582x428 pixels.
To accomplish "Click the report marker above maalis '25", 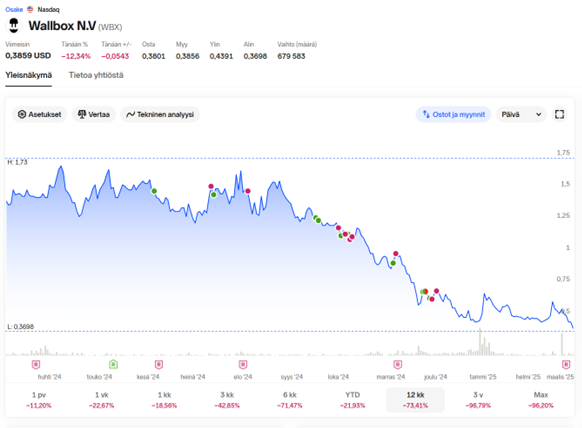I will point(566,365).
